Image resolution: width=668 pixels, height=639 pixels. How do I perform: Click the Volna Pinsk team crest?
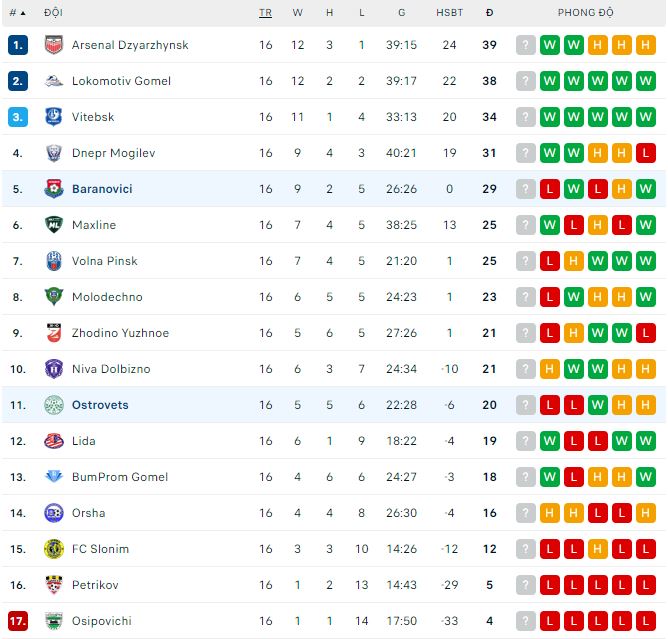click(x=54, y=261)
